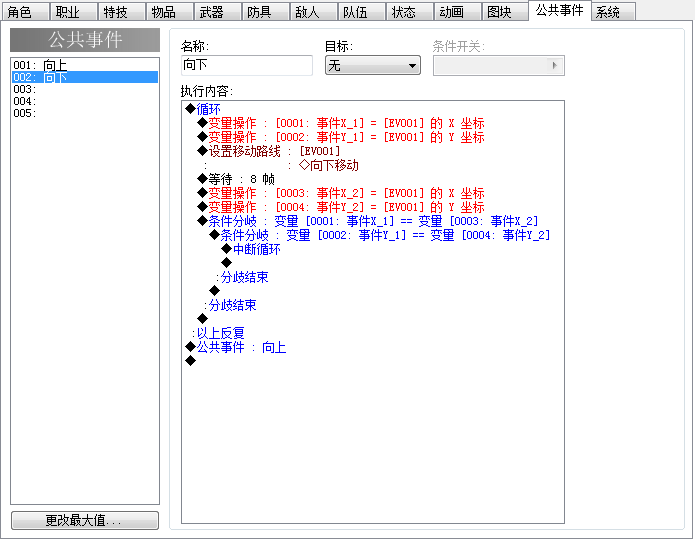The height and width of the screenshot is (540, 695).
Task: Select common event 002: 向下
Action: pyautogui.click(x=85, y=77)
